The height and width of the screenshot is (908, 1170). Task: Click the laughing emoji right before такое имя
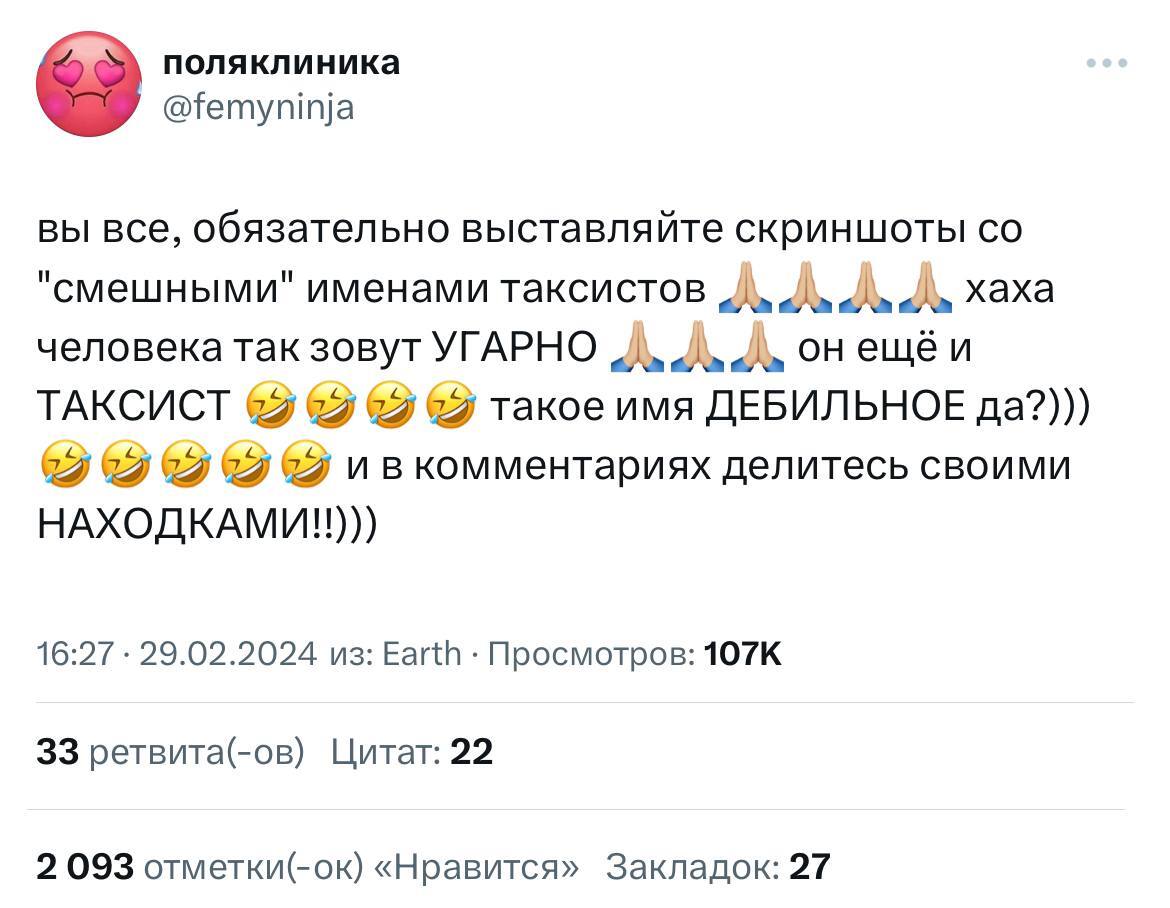[x=451, y=406]
